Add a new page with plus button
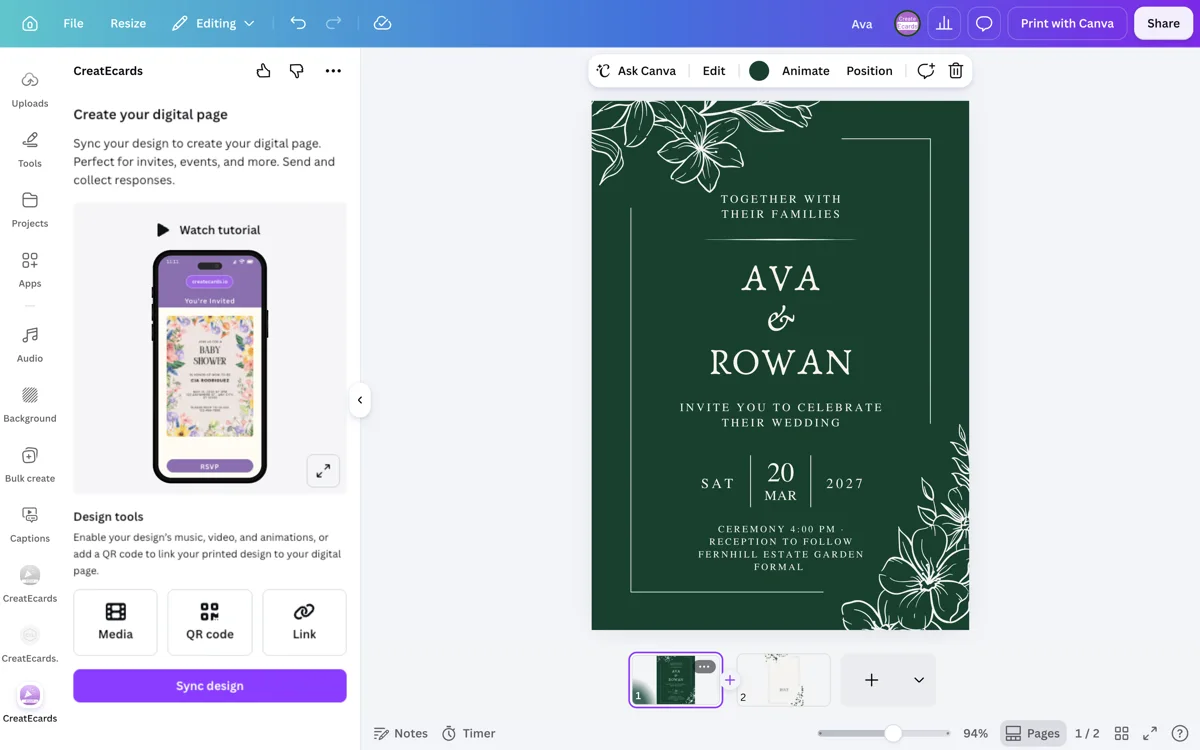 (x=872, y=680)
